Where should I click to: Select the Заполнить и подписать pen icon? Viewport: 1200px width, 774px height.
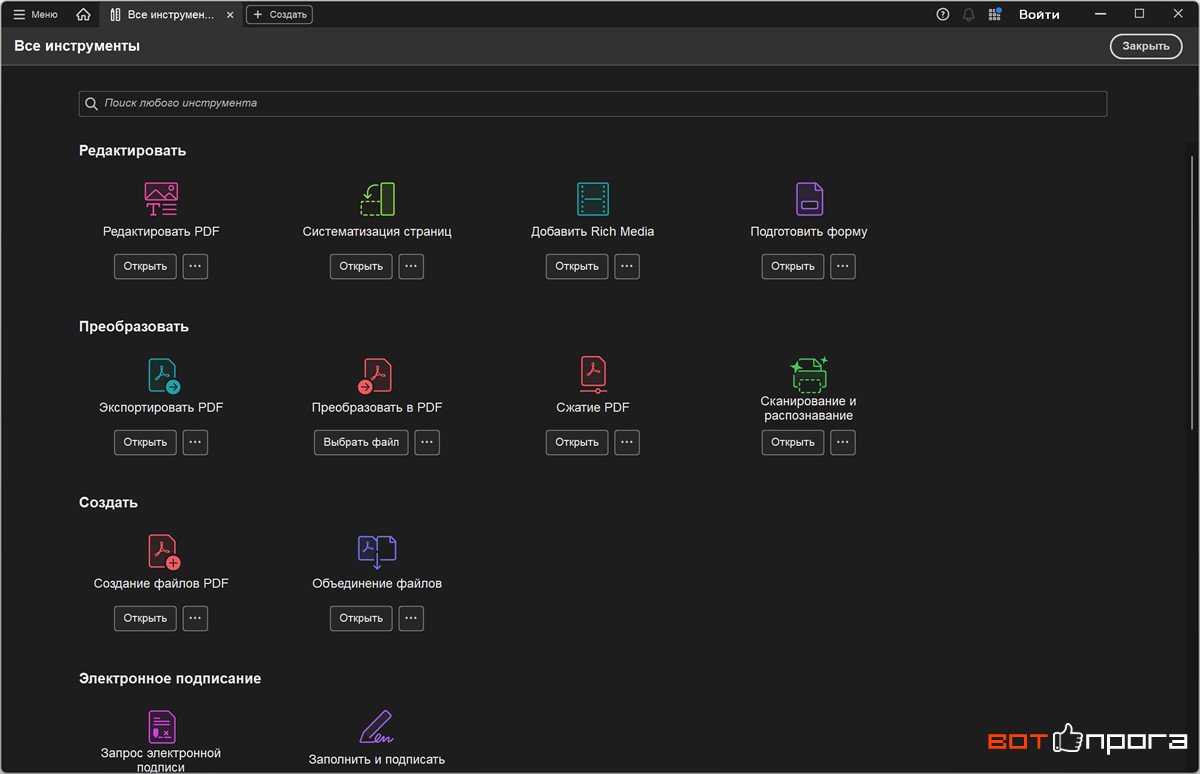[x=377, y=727]
